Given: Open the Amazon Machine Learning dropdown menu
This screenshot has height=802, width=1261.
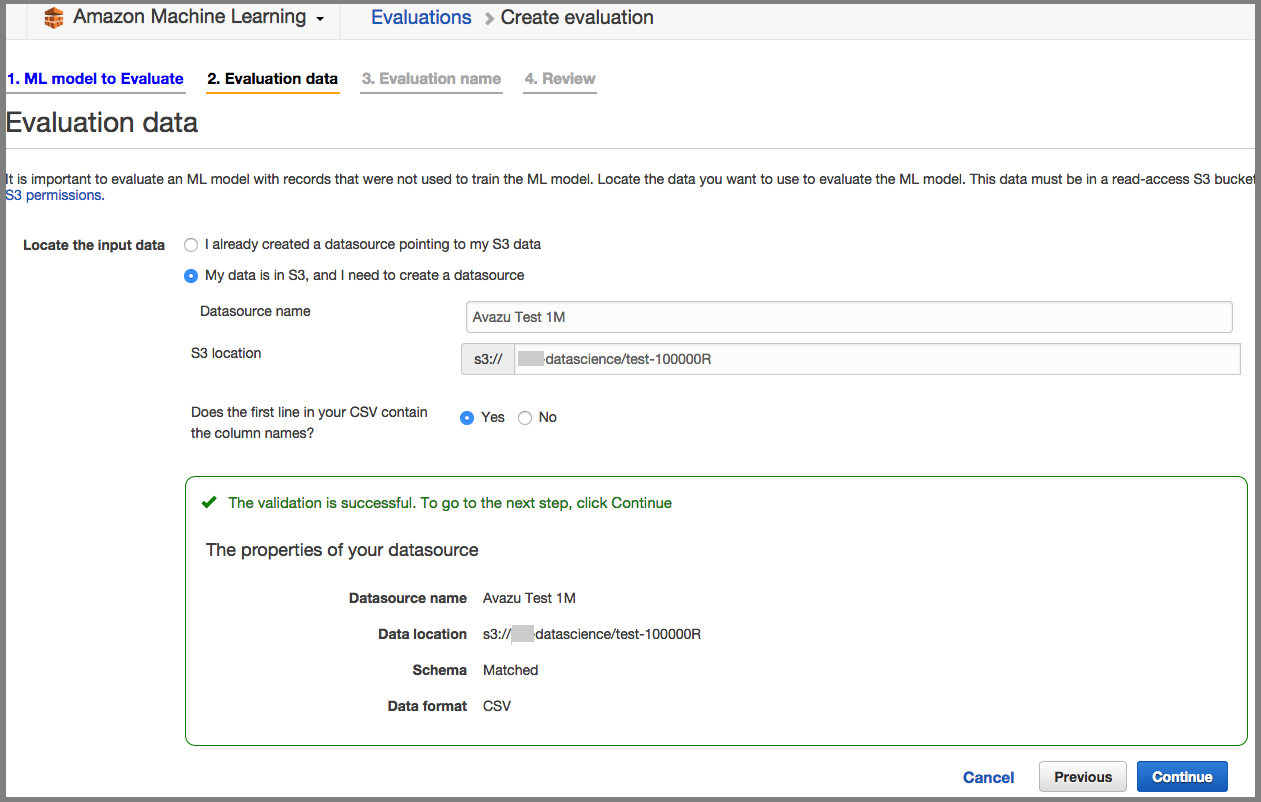Looking at the screenshot, I should pos(198,17).
